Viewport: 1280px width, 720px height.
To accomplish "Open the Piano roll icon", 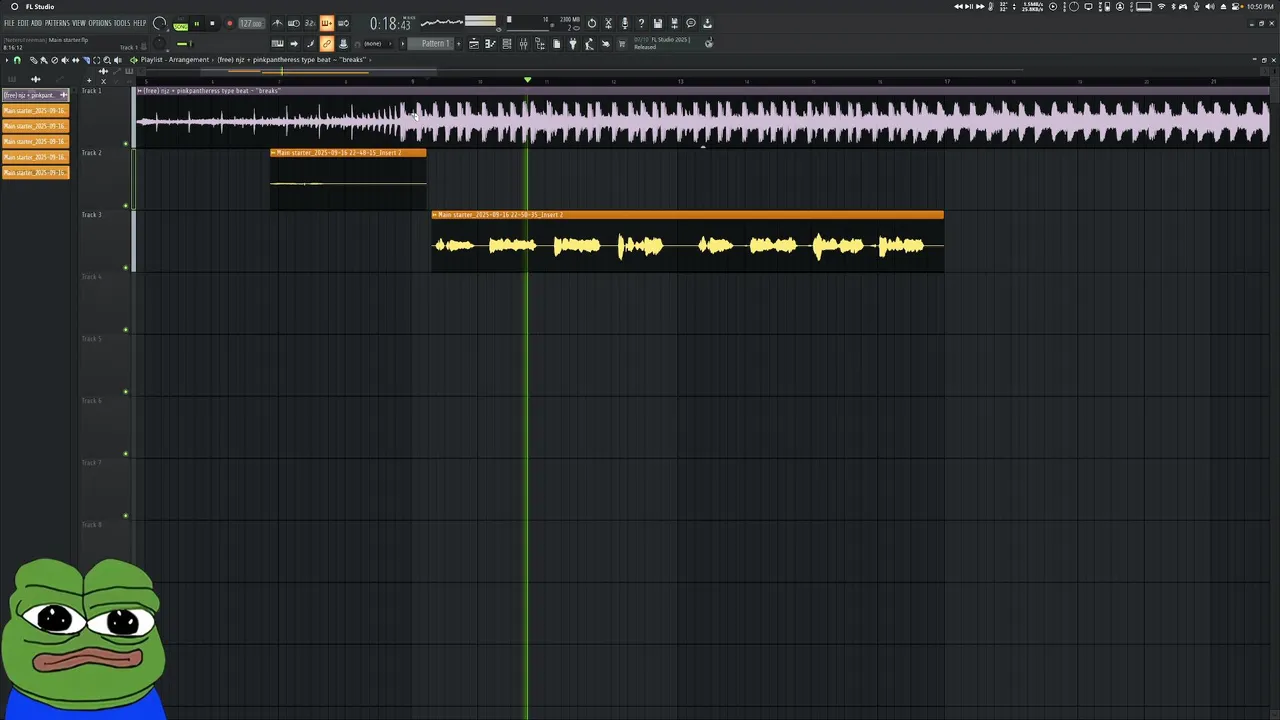I will tap(490, 43).
